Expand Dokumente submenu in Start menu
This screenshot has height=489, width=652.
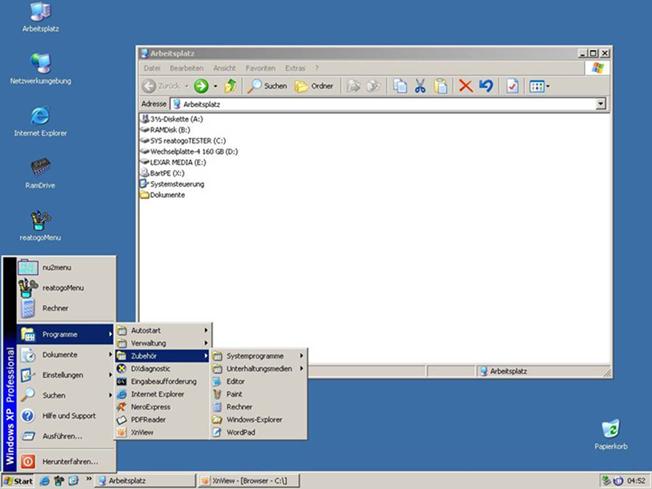tap(66, 355)
